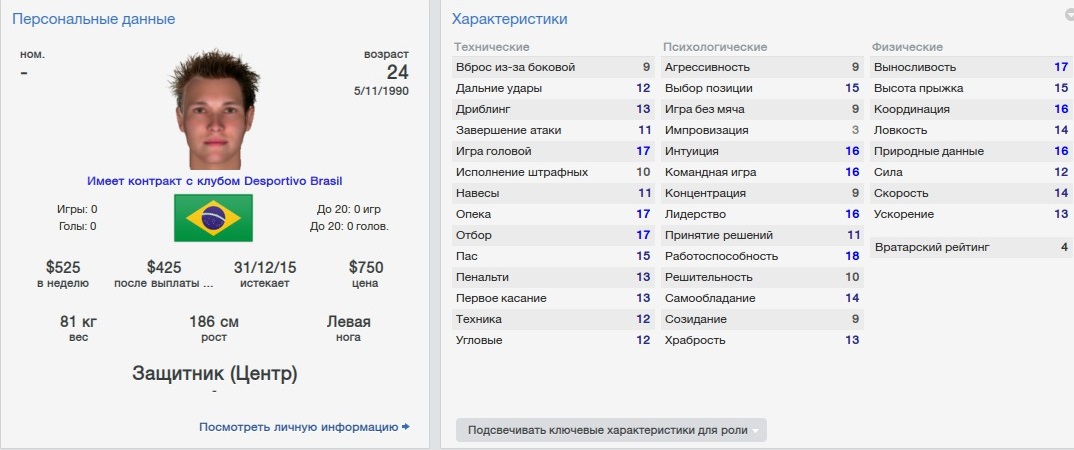Screen dimensions: 1074x450
Task: Select the Лидерство attribute row
Action: pos(762,214)
